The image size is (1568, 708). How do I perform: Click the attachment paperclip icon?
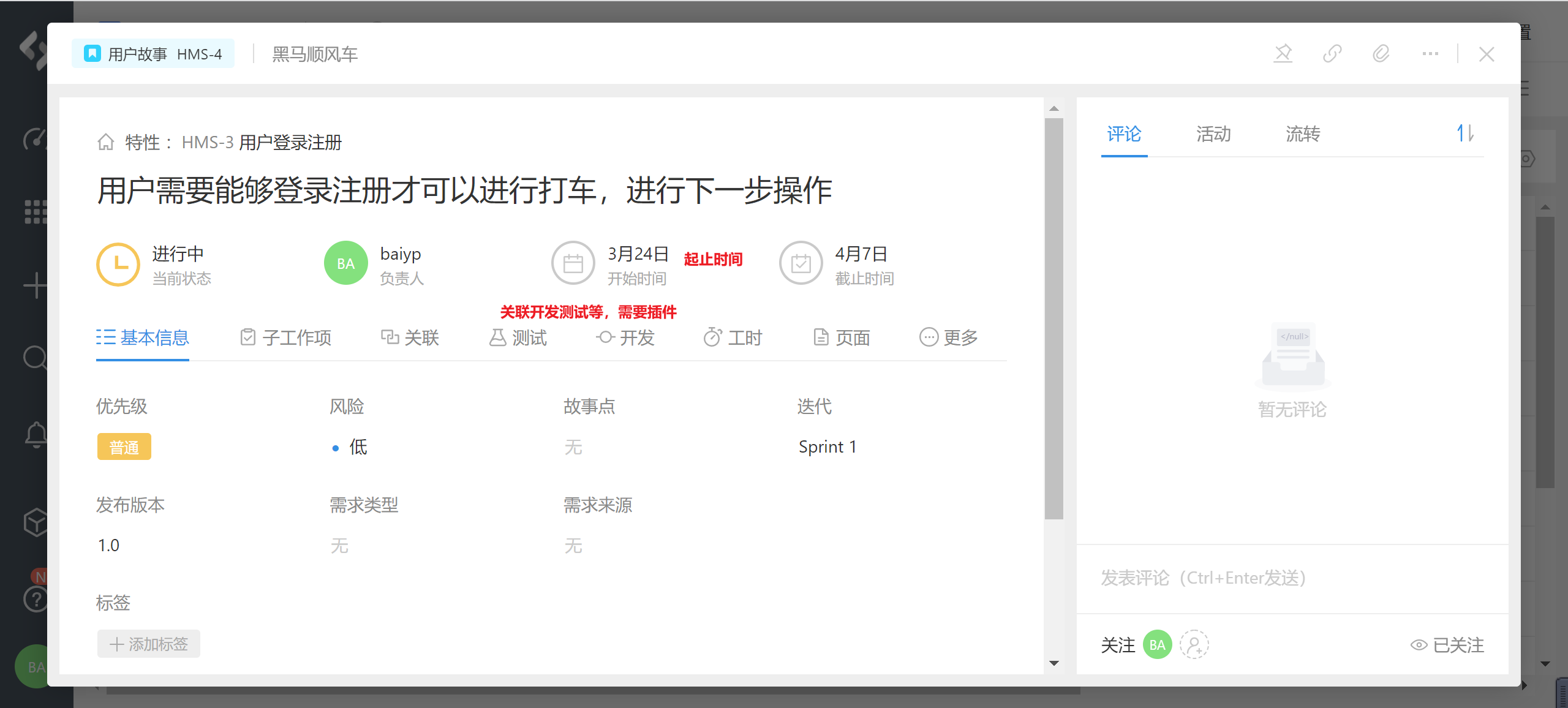click(1381, 54)
